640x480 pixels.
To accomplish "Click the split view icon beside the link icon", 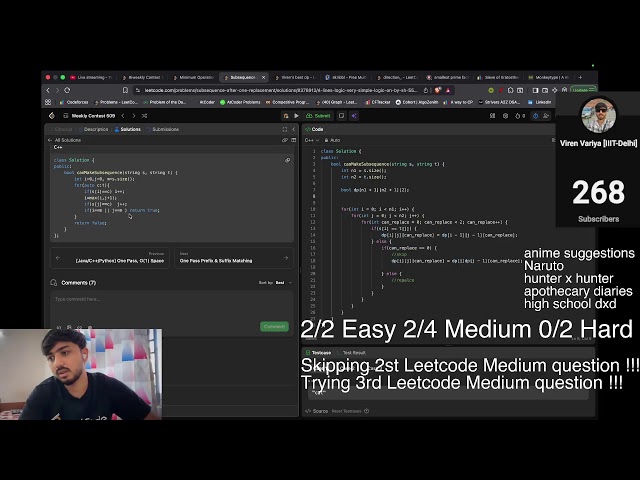I will 293,140.
